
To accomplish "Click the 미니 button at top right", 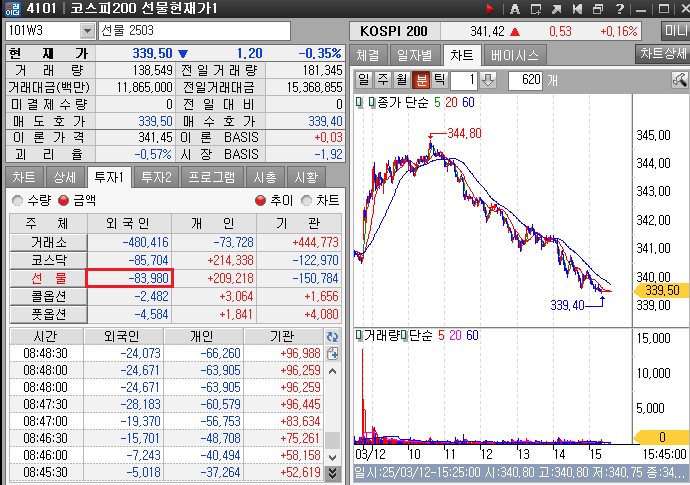I will [675, 31].
